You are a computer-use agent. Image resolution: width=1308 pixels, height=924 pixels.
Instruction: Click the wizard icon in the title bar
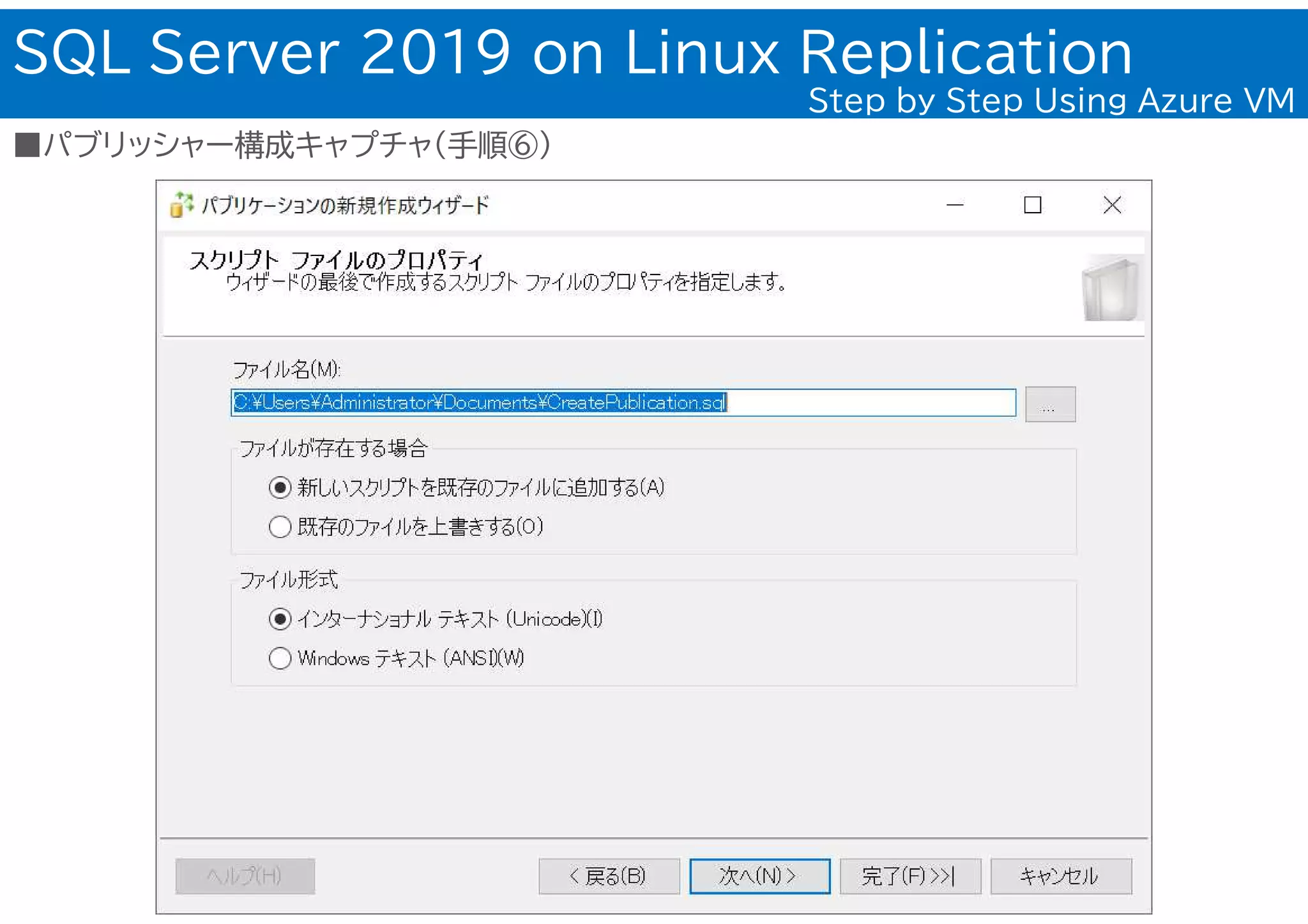(x=181, y=205)
